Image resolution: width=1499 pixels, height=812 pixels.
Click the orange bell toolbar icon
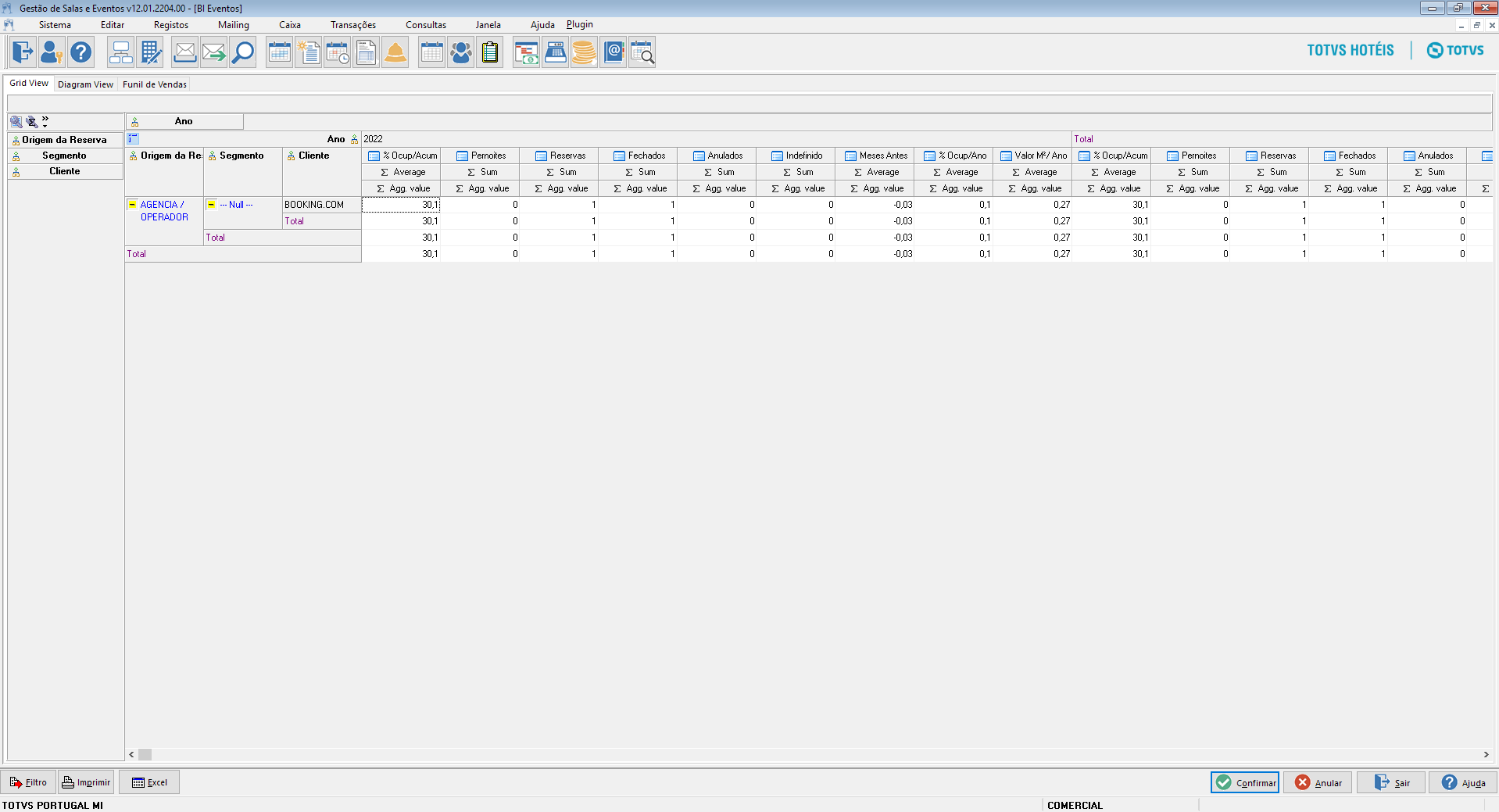coord(395,52)
